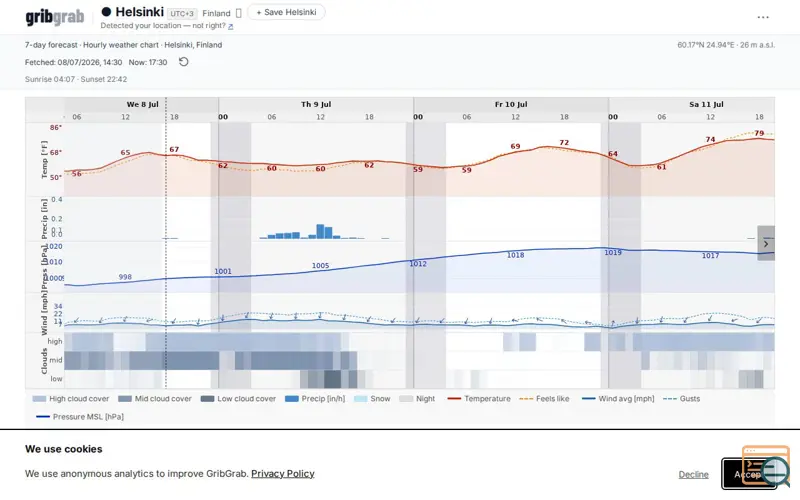Click the black dot beside Helsinki
The image size is (800, 500).
coord(106,12)
